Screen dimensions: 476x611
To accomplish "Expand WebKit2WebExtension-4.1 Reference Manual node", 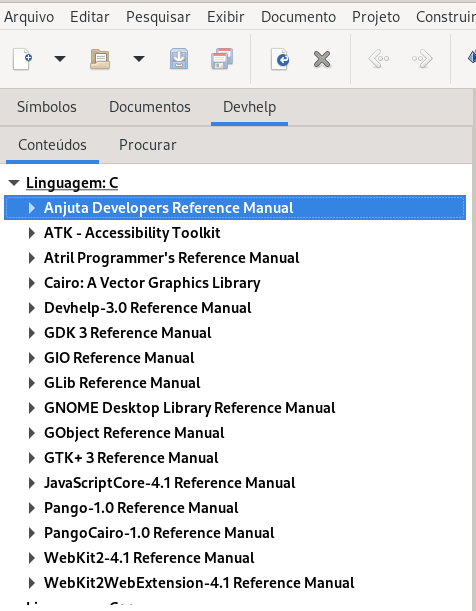I will [x=32, y=583].
